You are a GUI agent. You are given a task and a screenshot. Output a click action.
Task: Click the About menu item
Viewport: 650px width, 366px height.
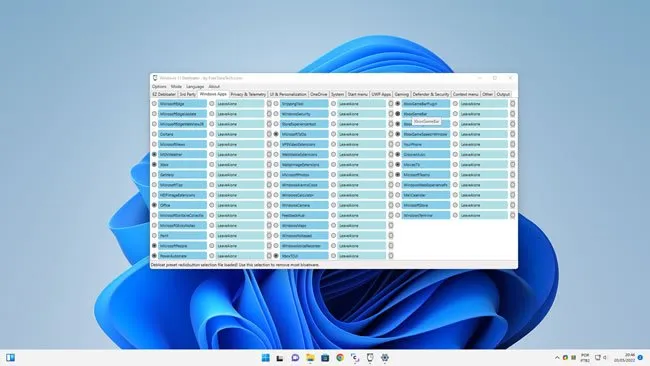coord(214,87)
